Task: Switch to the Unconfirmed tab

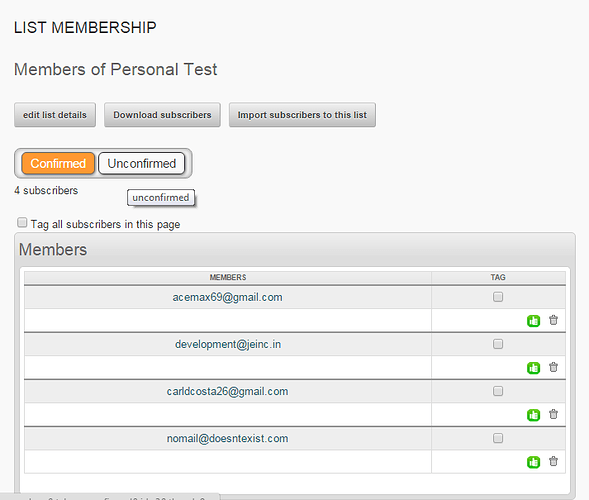Action: (x=142, y=163)
